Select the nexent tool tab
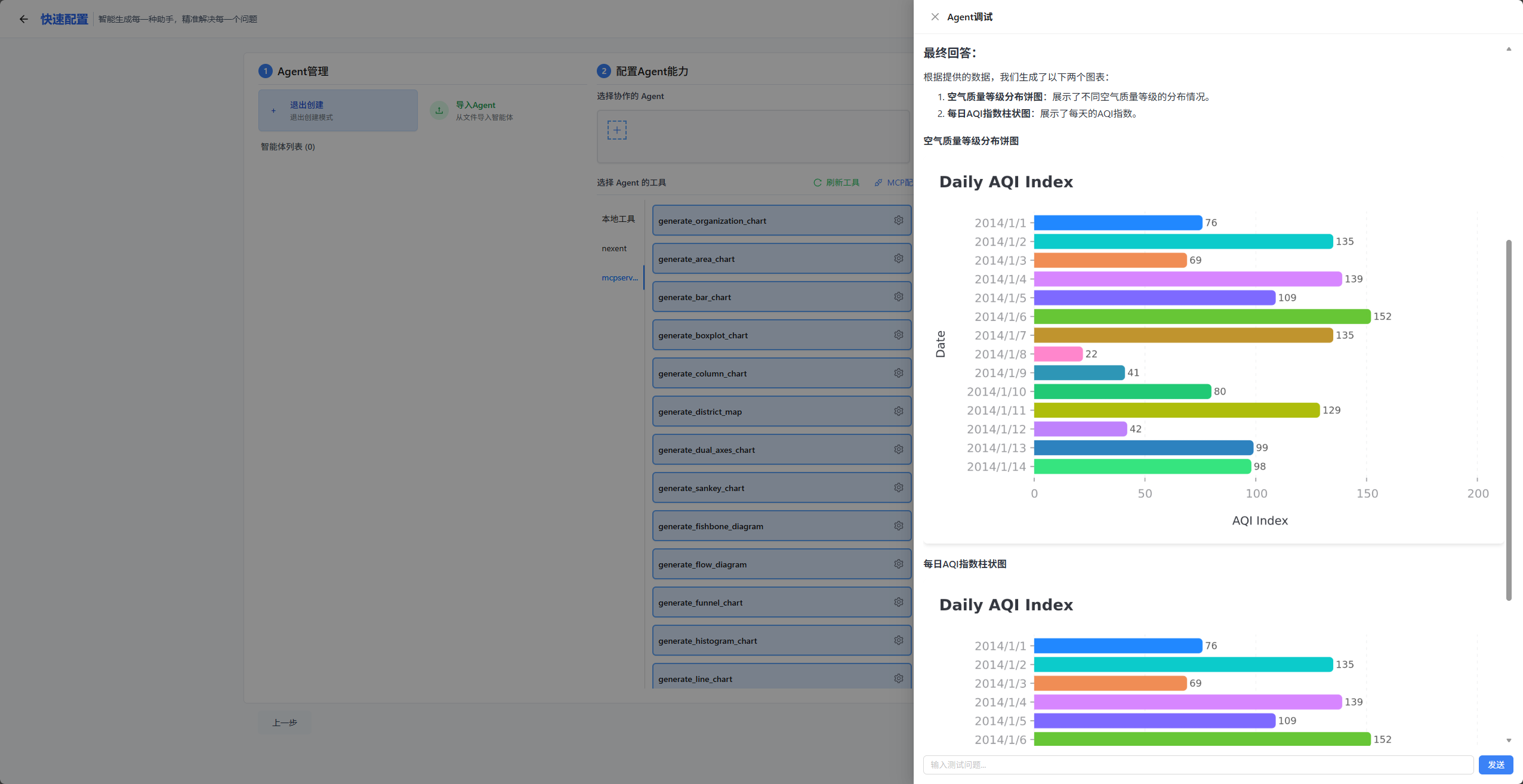 pos(614,248)
